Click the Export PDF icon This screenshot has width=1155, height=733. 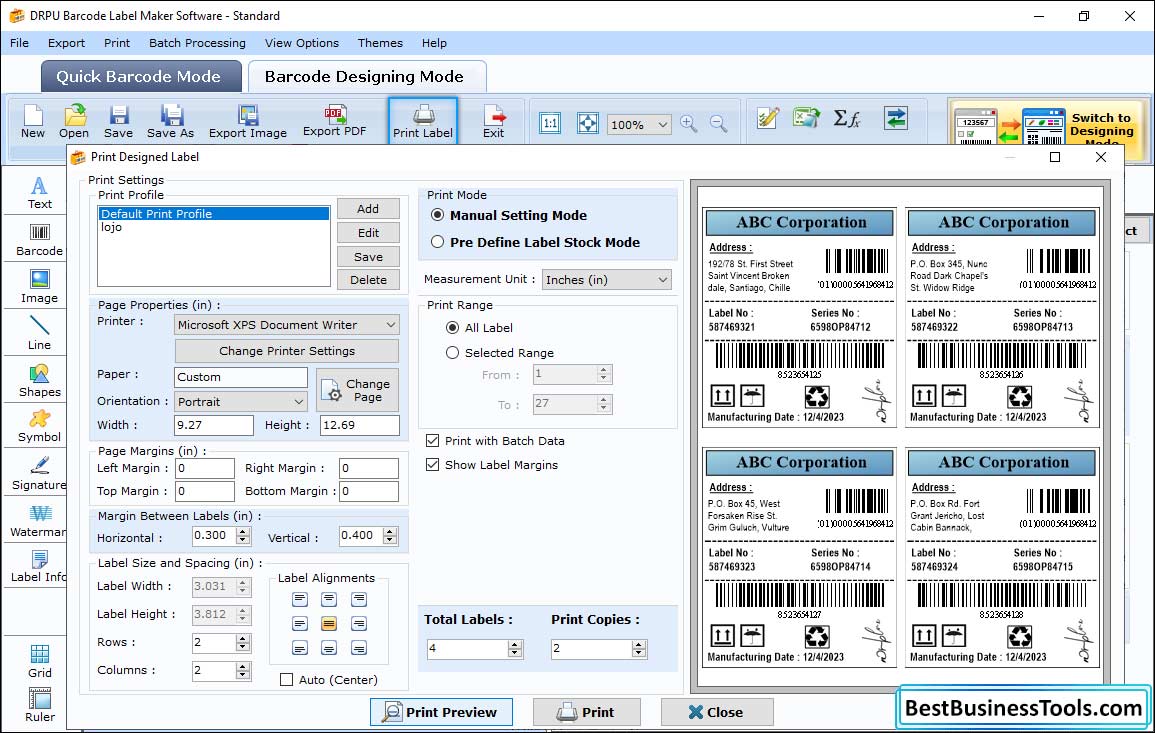334,122
